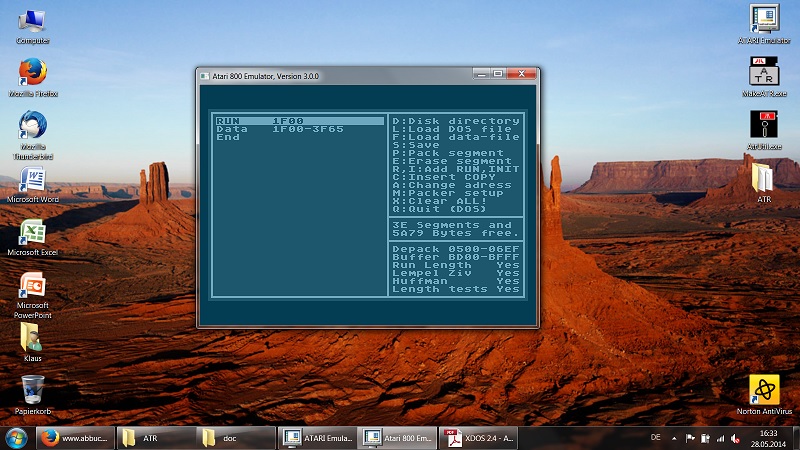The height and width of the screenshot is (450, 800).
Task: Click the Run Length Yes setting
Action: click(456, 265)
